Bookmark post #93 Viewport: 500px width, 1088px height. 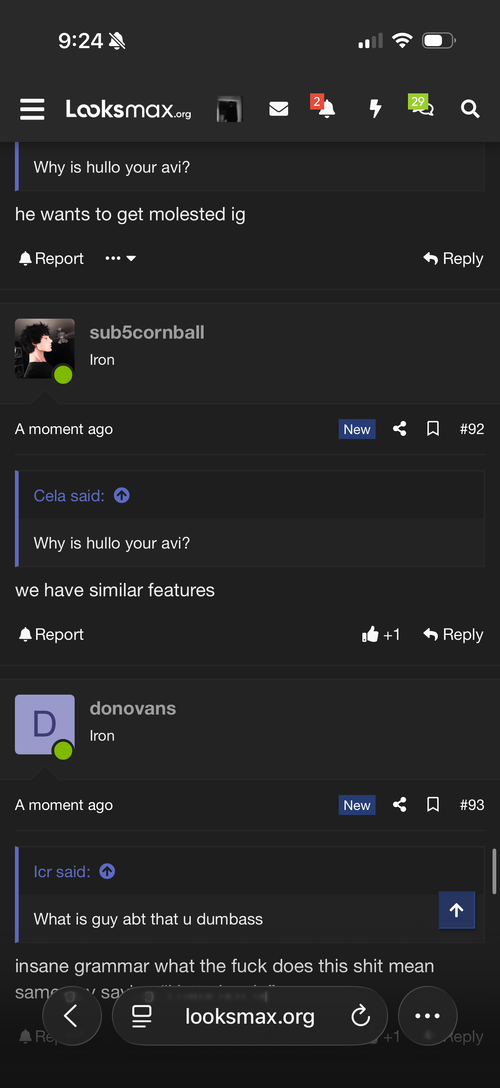(433, 805)
